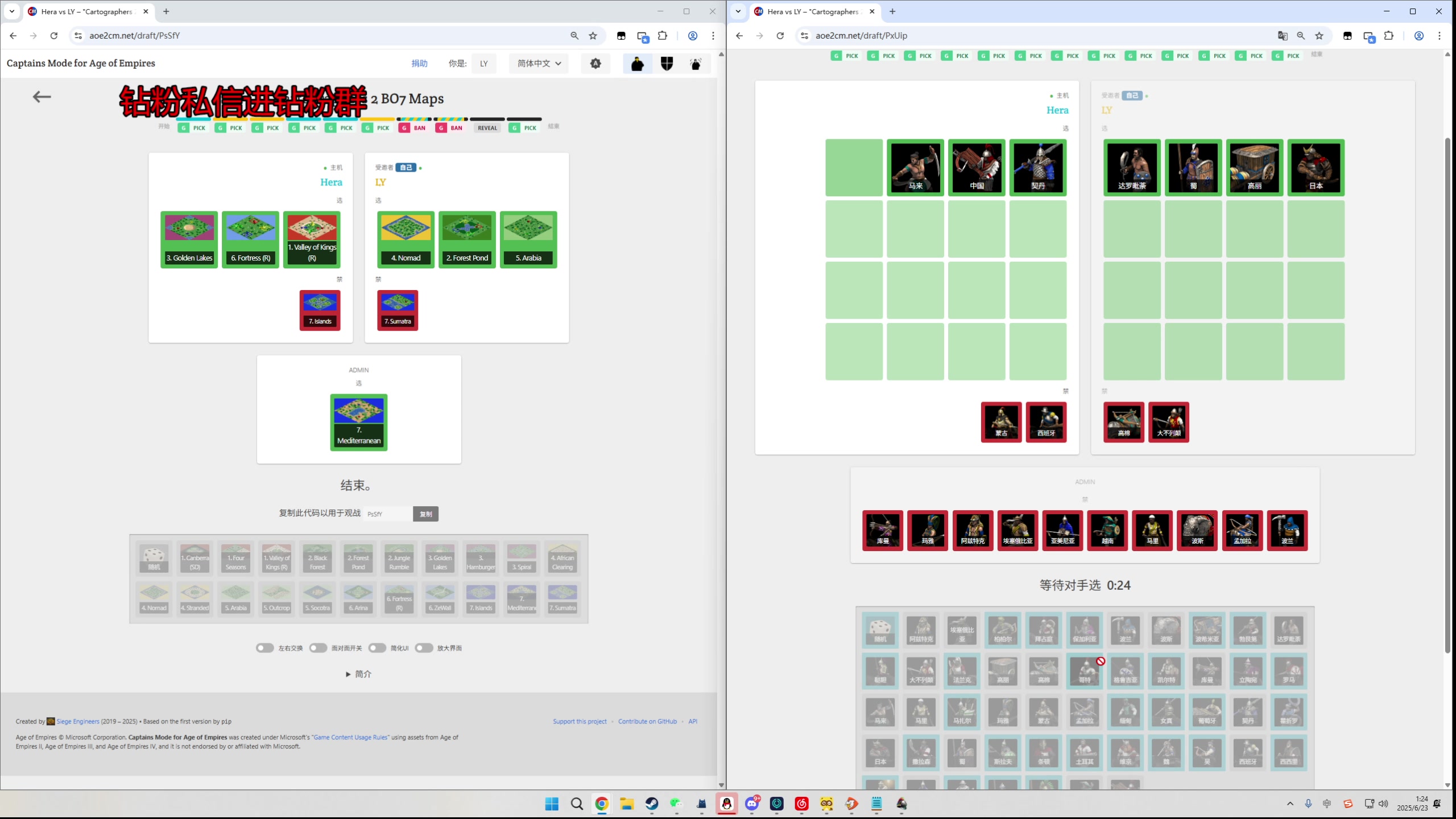This screenshot has width=1456, height=819.
Task: Enable the 放大界面 switch
Action: point(424,648)
